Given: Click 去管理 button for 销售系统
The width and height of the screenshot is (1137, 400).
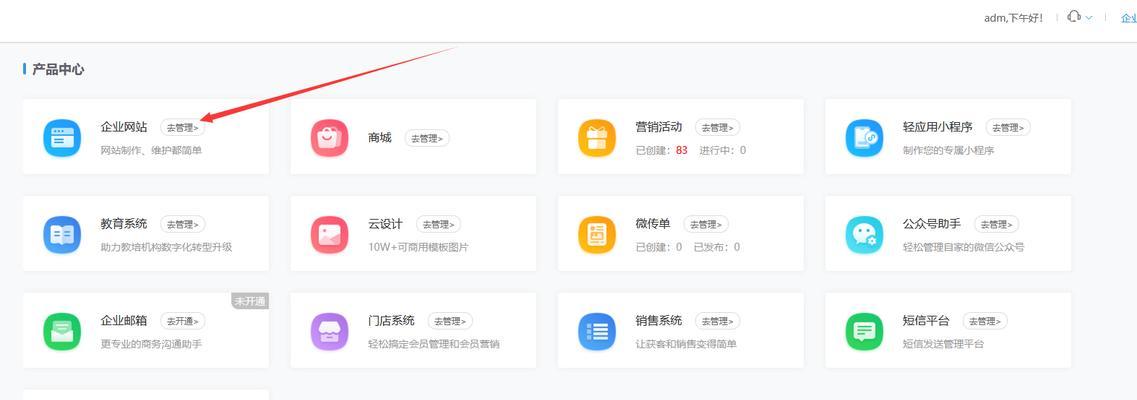Looking at the screenshot, I should 718,321.
